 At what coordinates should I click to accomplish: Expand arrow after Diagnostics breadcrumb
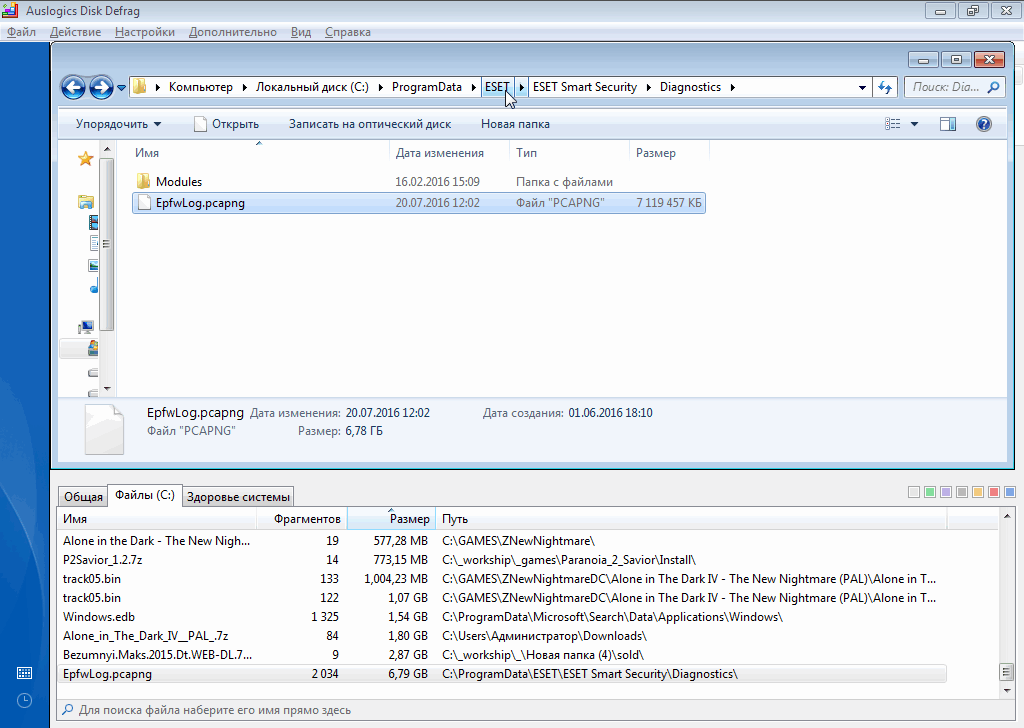(732, 87)
